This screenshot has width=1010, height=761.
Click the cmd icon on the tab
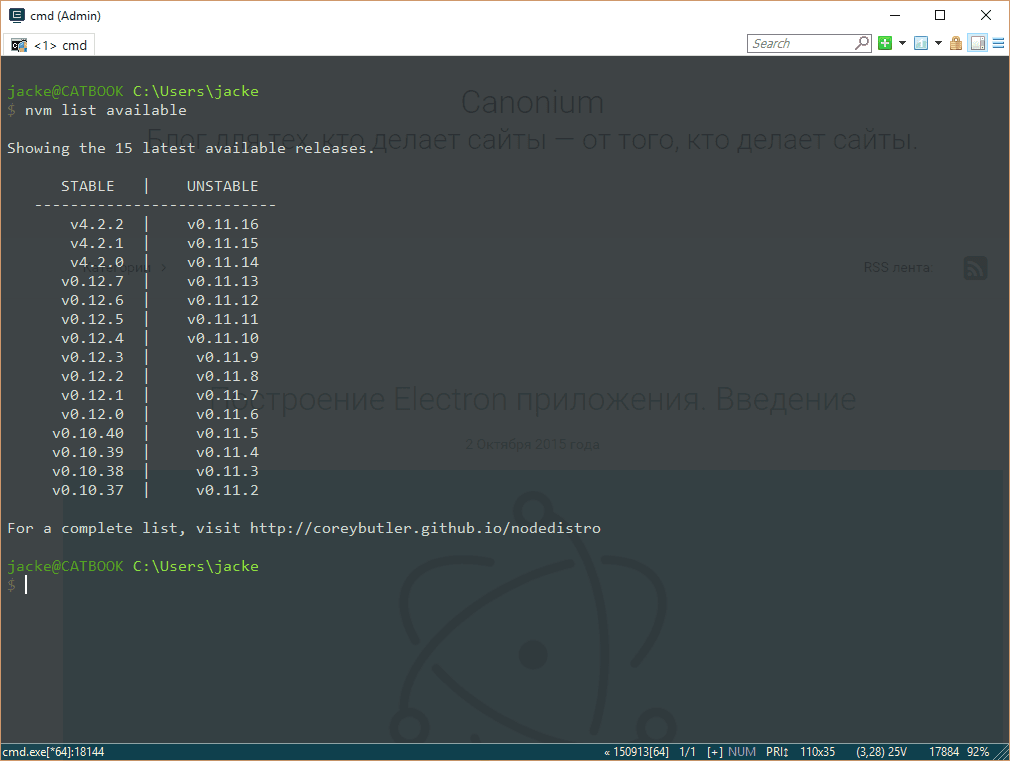[19, 45]
